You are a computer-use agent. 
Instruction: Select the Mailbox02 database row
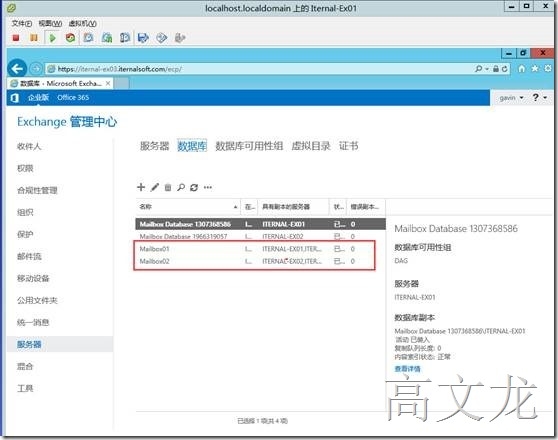(260, 261)
